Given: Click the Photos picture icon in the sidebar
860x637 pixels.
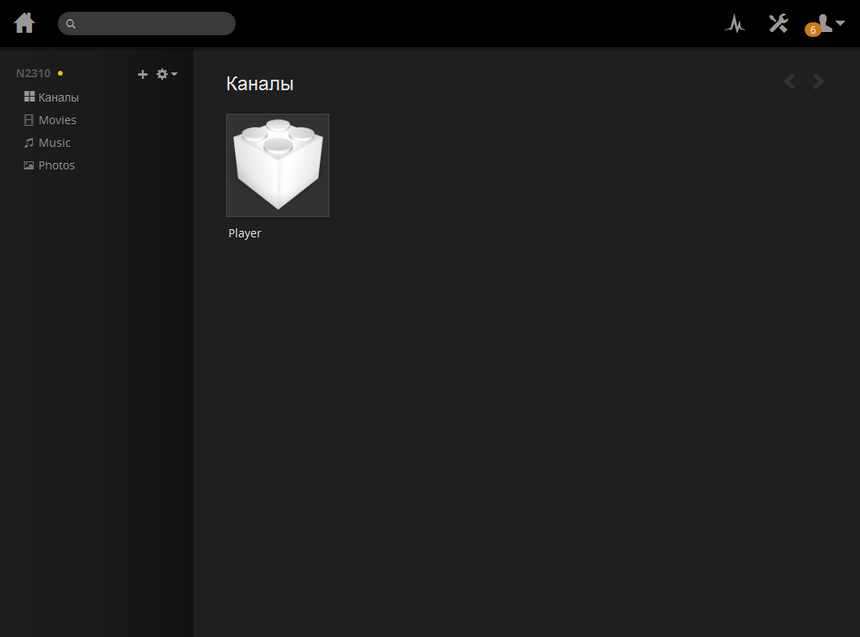Looking at the screenshot, I should pyautogui.click(x=29, y=166).
